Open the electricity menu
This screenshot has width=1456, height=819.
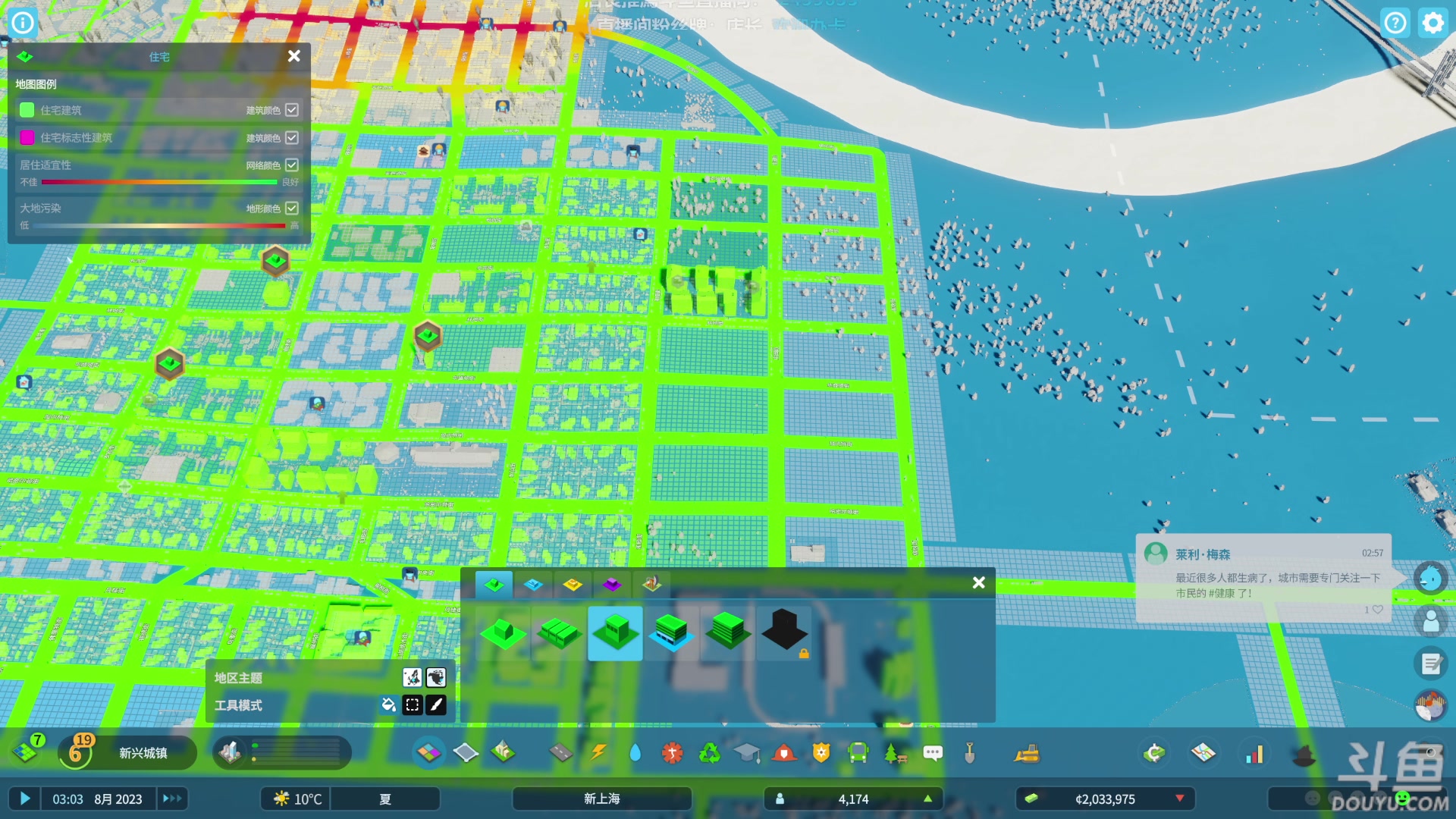(x=598, y=753)
